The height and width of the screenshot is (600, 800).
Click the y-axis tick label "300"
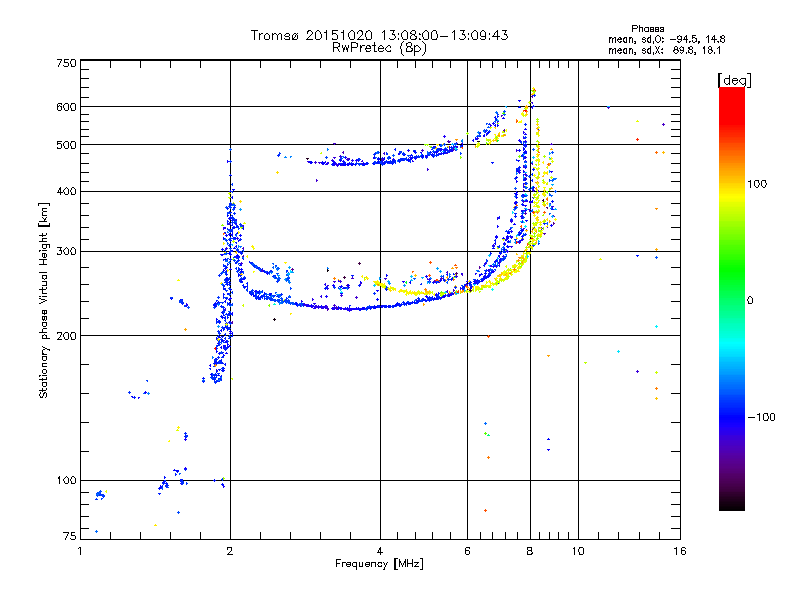pos(66,252)
